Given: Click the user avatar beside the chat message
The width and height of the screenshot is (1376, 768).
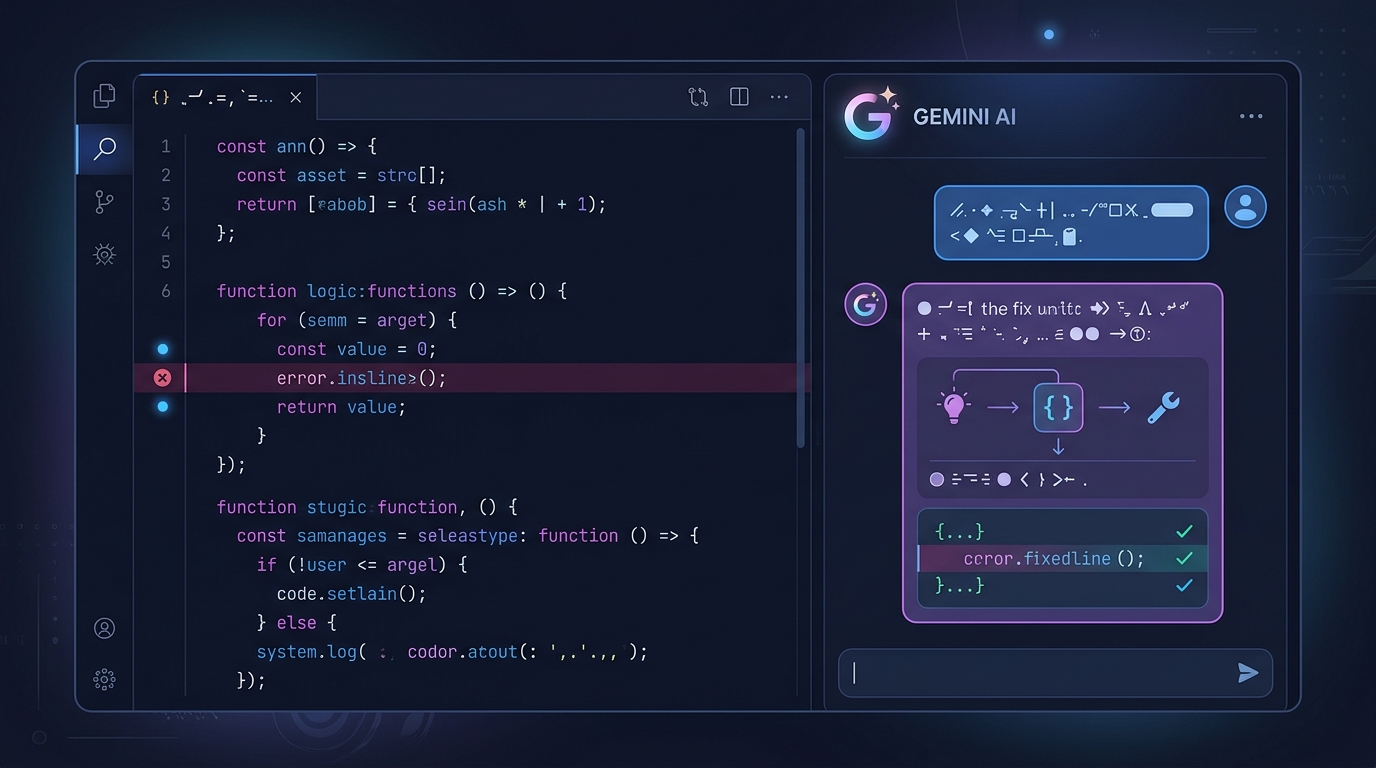Looking at the screenshot, I should point(1245,207).
